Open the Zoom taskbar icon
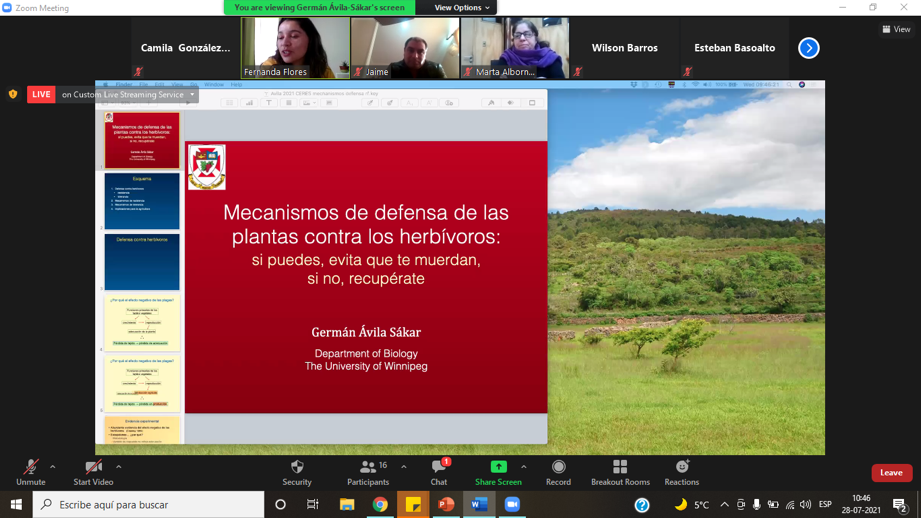The height and width of the screenshot is (518, 922). coord(512,504)
